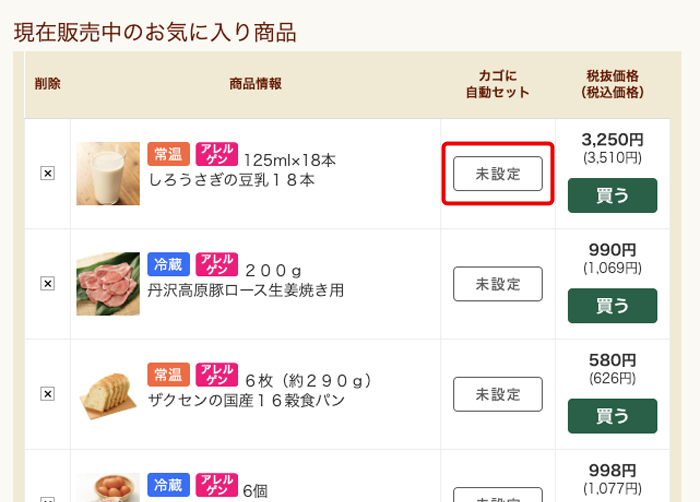Delete the 16-grain bread item X icon
Image resolution: width=700 pixels, height=502 pixels.
pyautogui.click(x=47, y=393)
